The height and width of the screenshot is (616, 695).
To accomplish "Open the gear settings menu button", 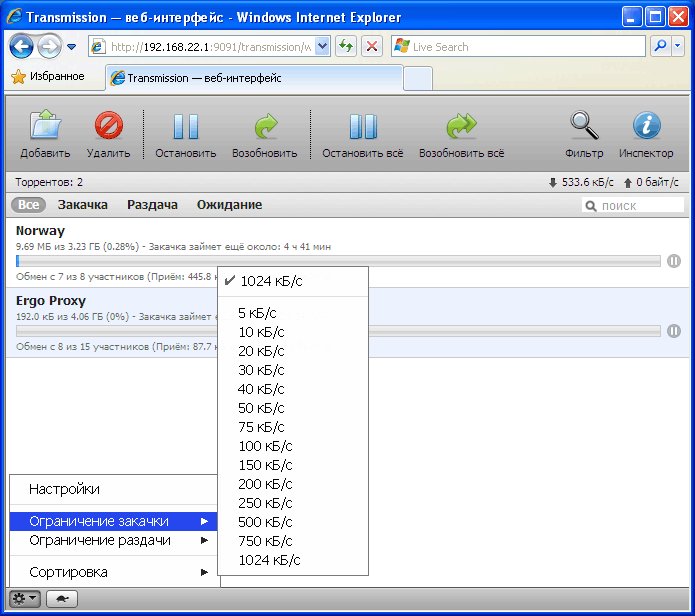I will (x=25, y=599).
